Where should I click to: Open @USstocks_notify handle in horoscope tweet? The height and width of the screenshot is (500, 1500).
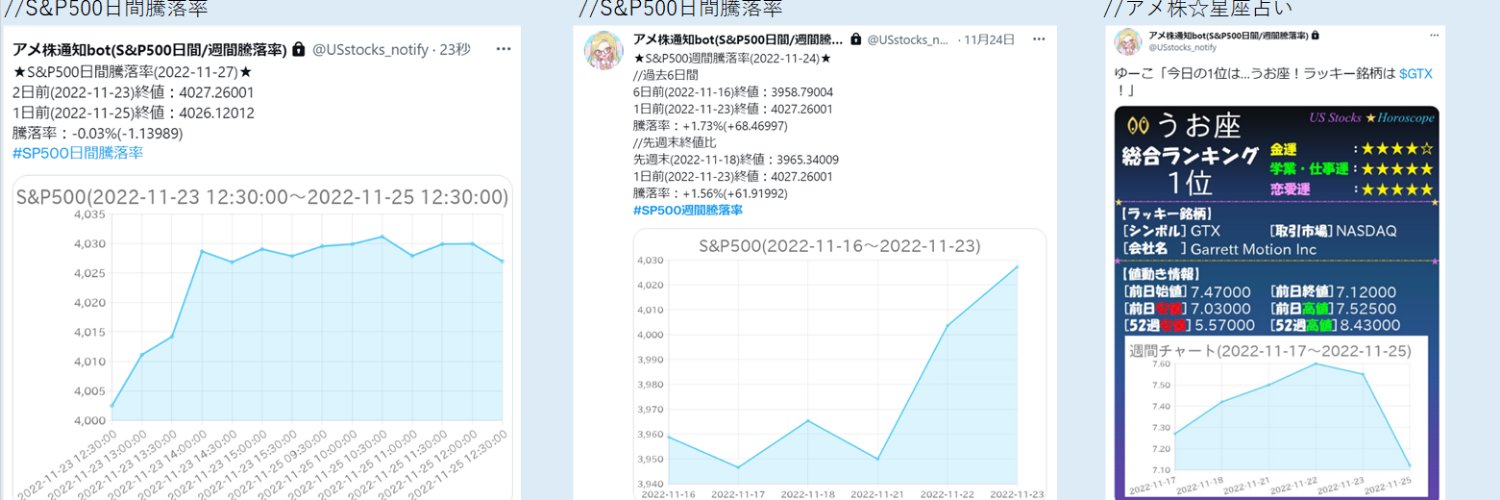point(1182,47)
